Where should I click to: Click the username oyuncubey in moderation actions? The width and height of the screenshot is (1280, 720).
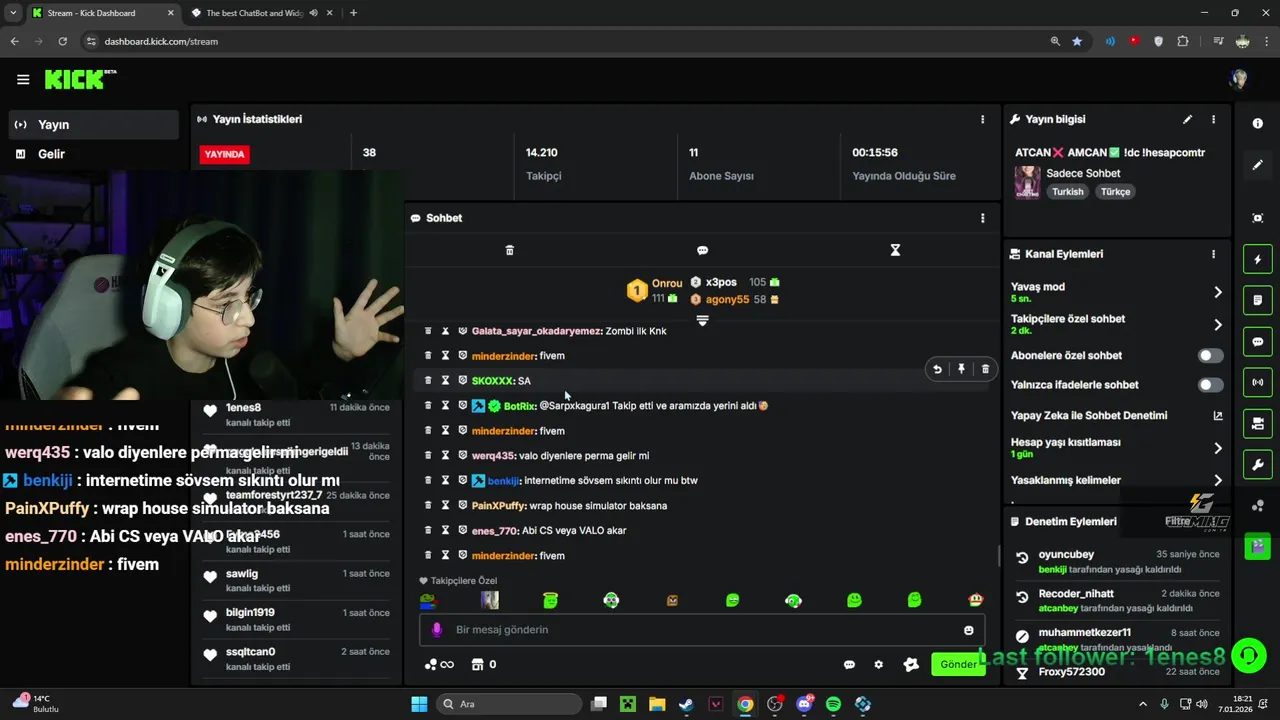click(x=1066, y=555)
